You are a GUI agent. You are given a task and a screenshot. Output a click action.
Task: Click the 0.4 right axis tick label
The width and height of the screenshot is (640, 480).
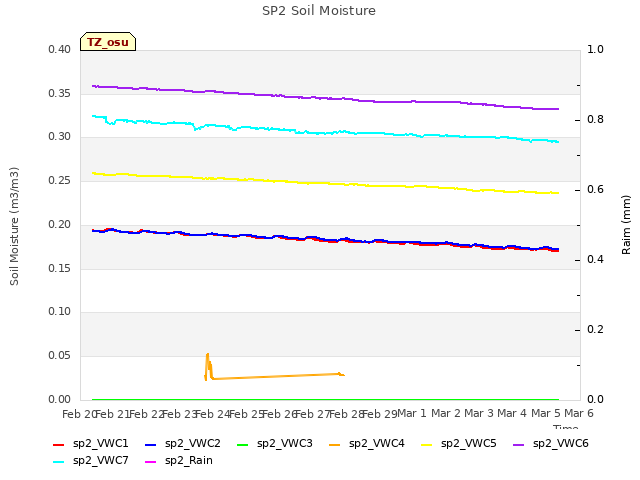(595, 260)
